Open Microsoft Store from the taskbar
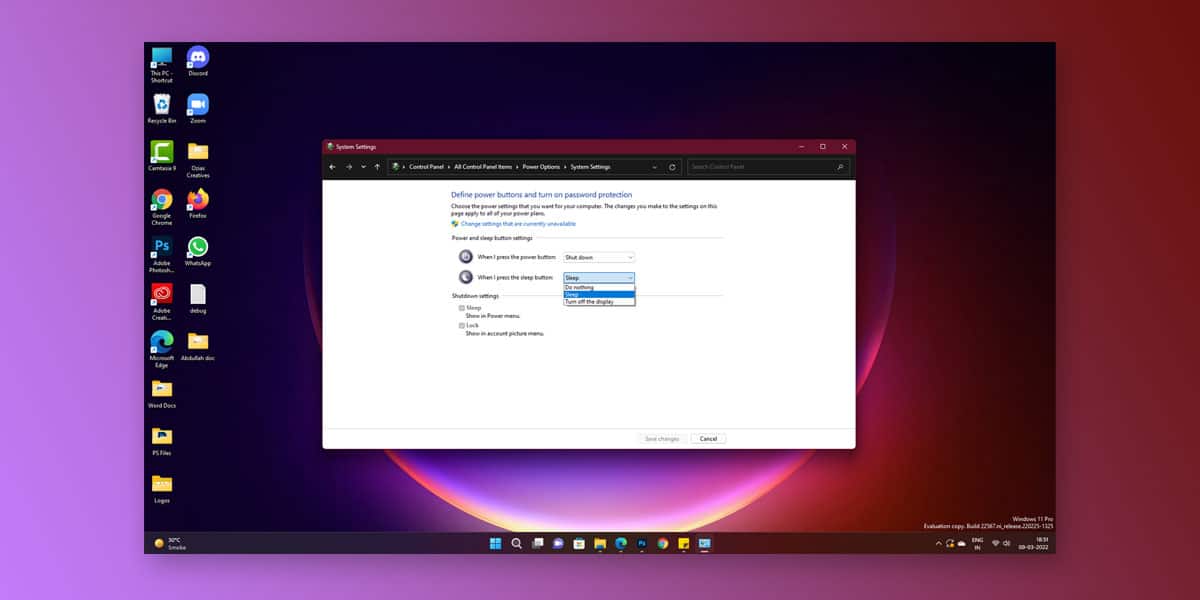1200x600 pixels. point(579,543)
